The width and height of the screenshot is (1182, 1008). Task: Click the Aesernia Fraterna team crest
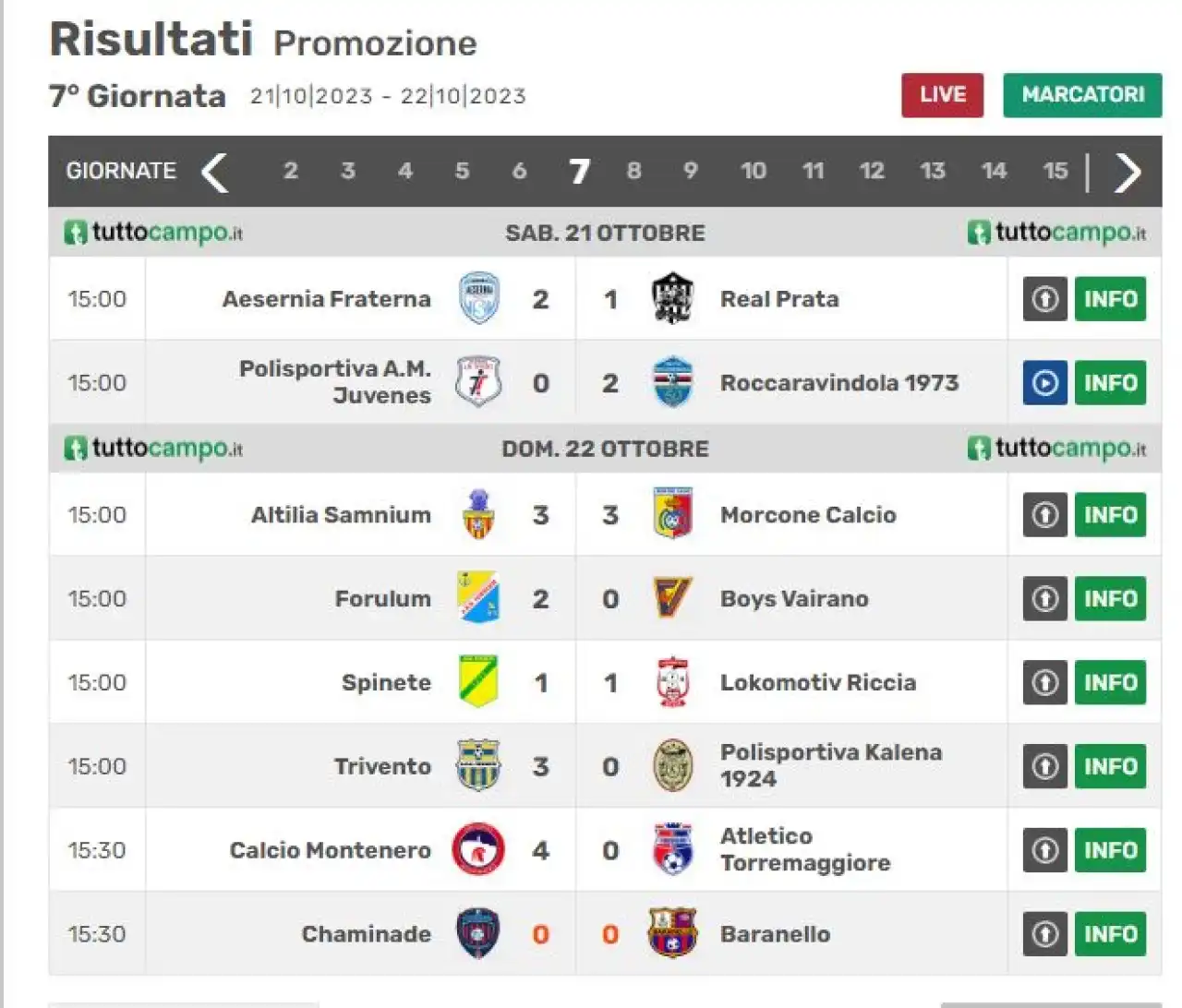pos(479,298)
